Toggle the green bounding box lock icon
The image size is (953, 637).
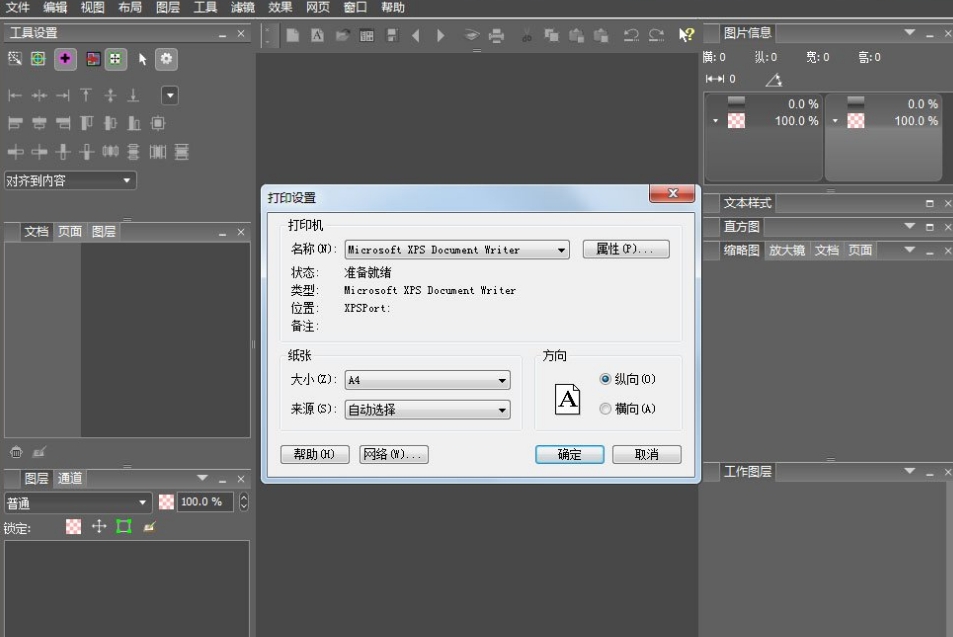[124, 527]
